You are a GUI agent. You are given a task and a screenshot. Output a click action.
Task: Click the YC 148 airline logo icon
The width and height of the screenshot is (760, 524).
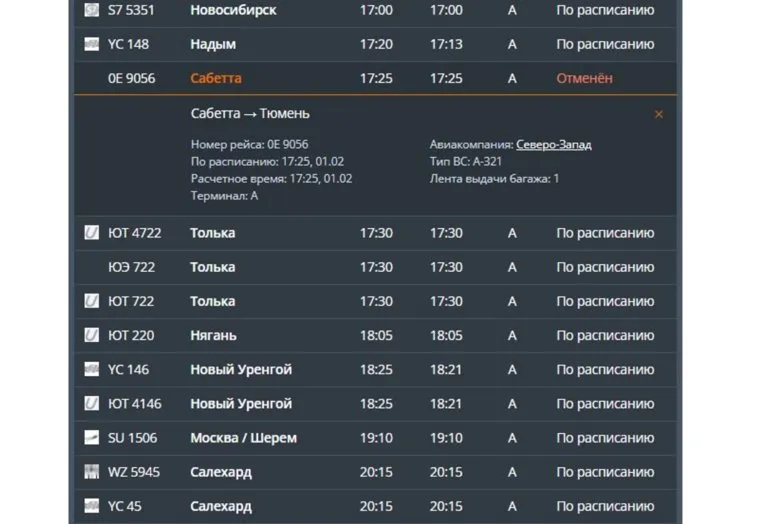pos(91,44)
